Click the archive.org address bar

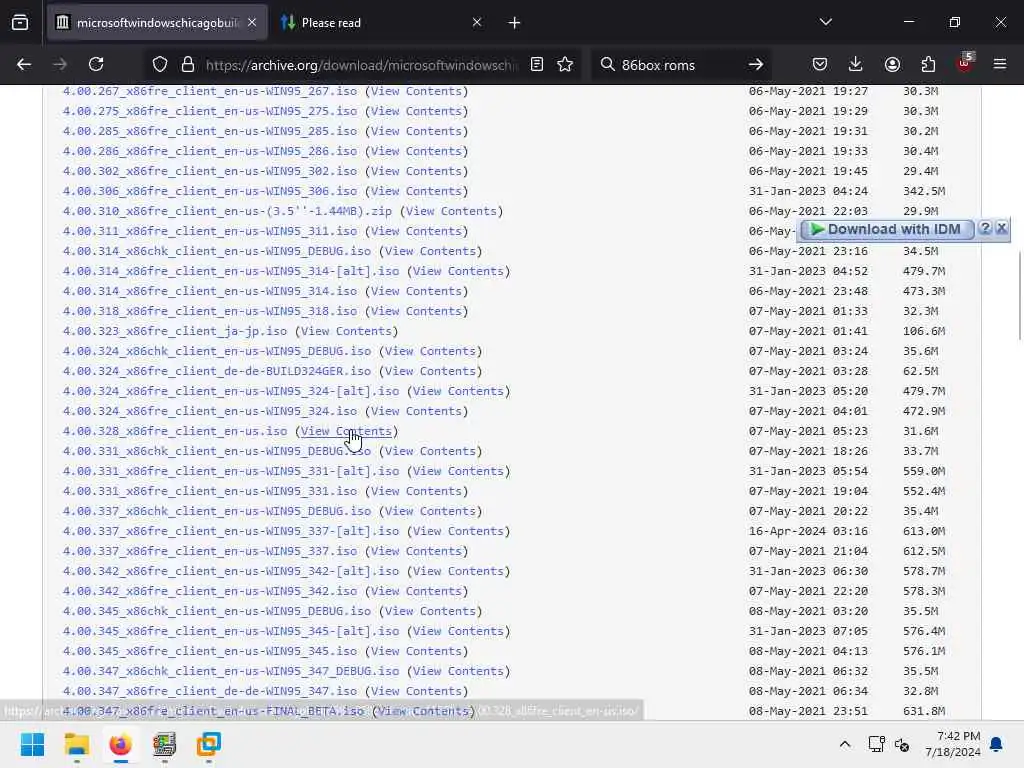coord(361,65)
